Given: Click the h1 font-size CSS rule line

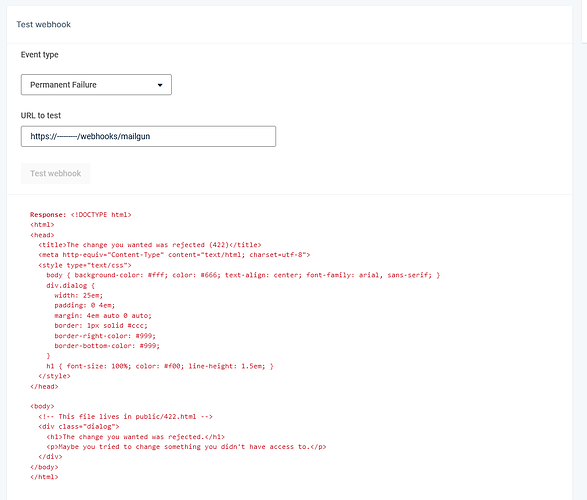Looking at the screenshot, I should coord(160,366).
